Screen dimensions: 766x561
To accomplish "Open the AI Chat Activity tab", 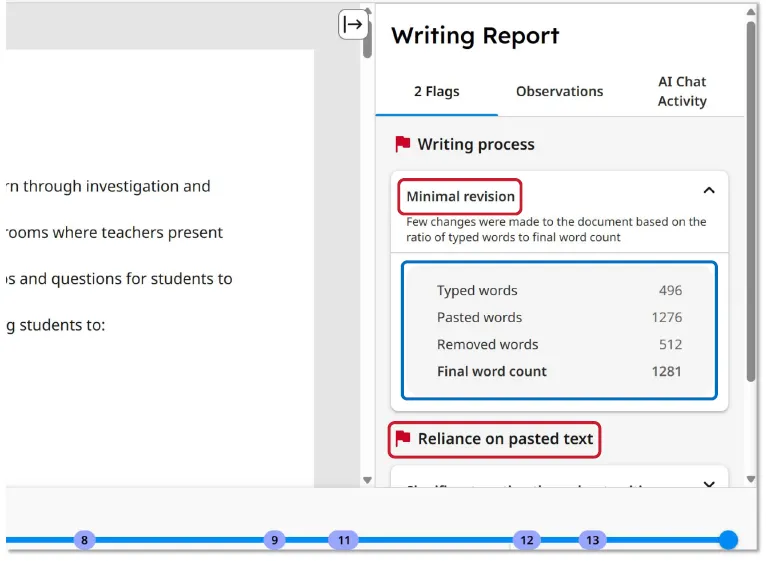I will coord(682,91).
